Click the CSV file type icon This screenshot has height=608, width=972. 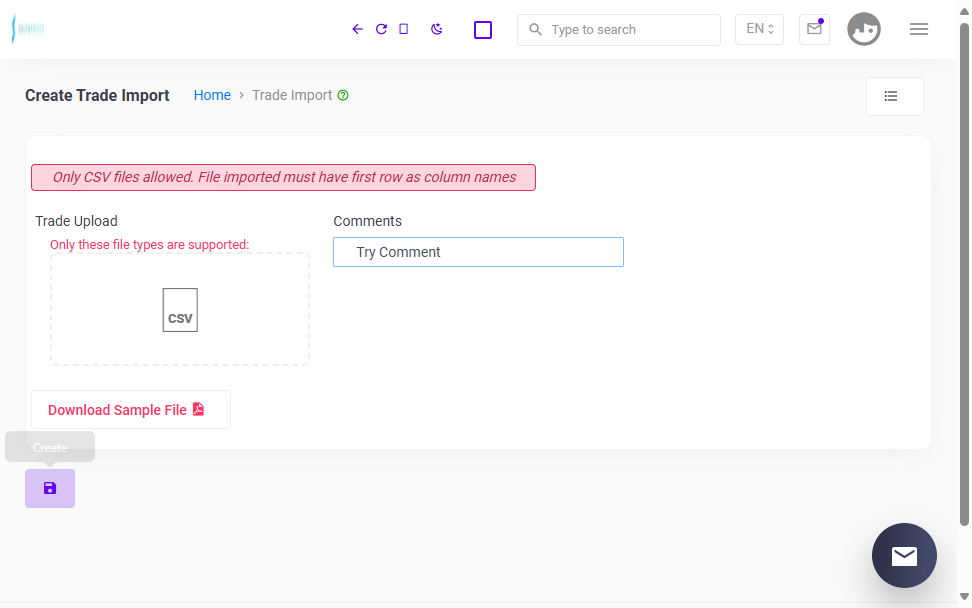click(x=180, y=310)
